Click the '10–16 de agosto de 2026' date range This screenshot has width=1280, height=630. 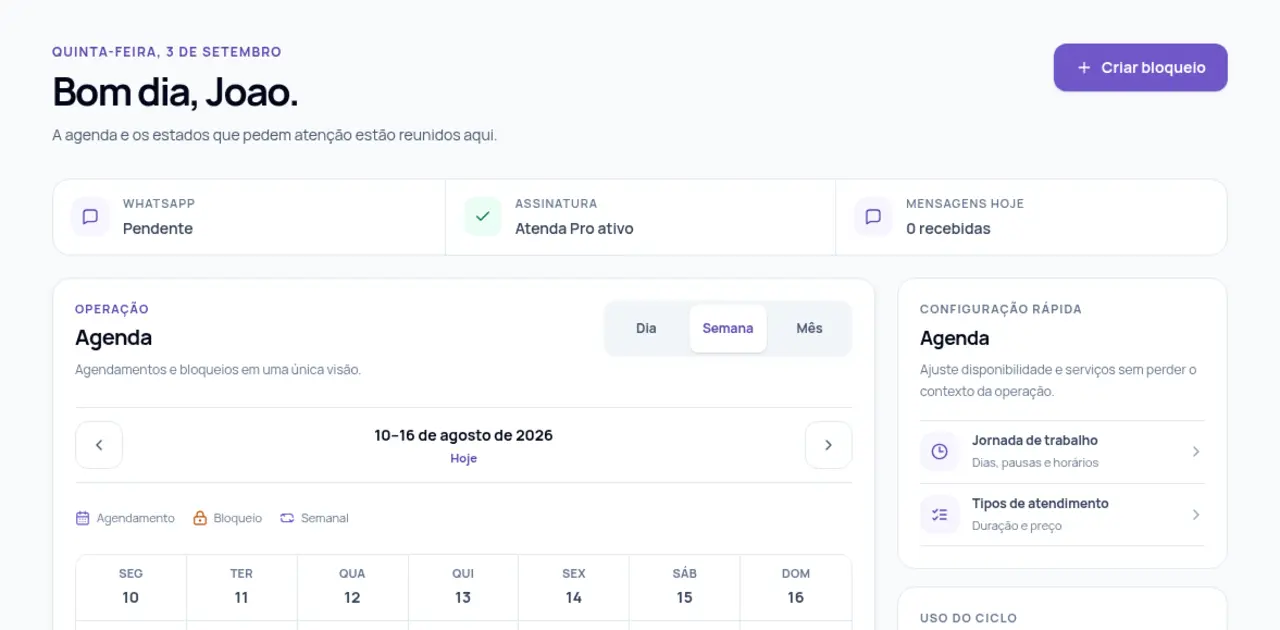(463, 435)
